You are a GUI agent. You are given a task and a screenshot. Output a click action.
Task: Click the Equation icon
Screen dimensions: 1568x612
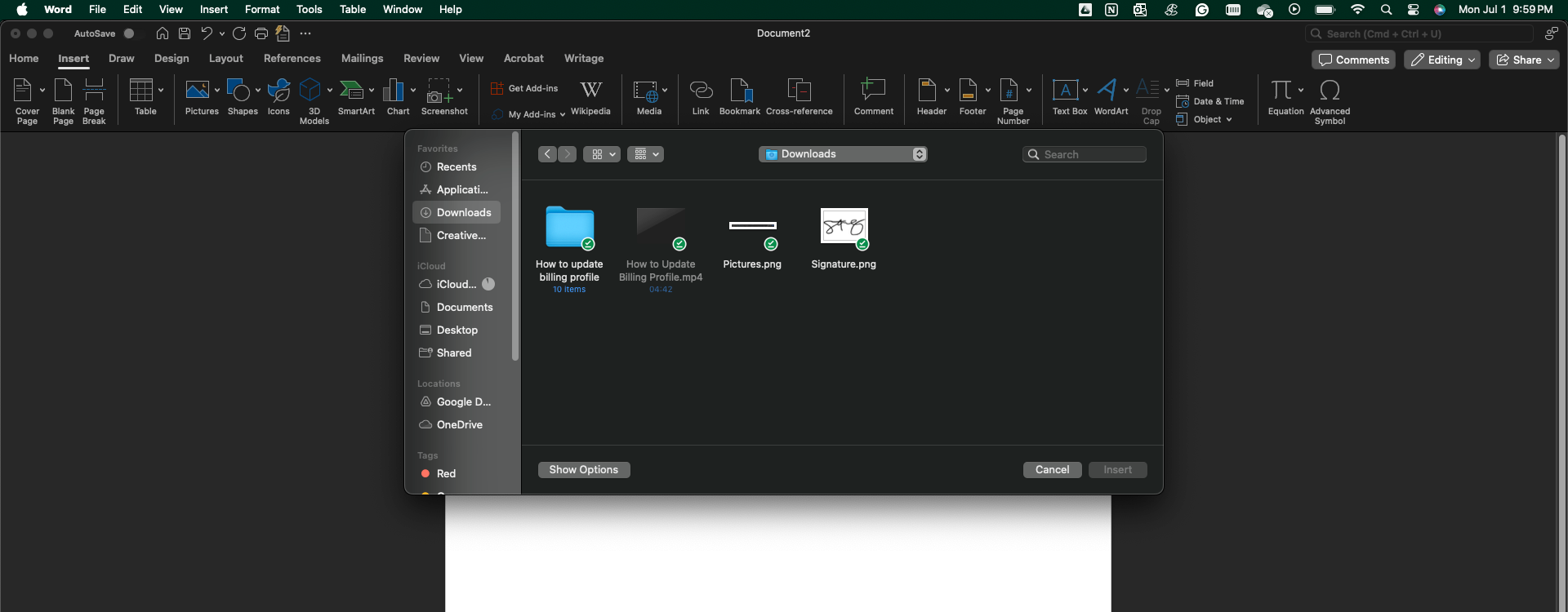pyautogui.click(x=1281, y=91)
